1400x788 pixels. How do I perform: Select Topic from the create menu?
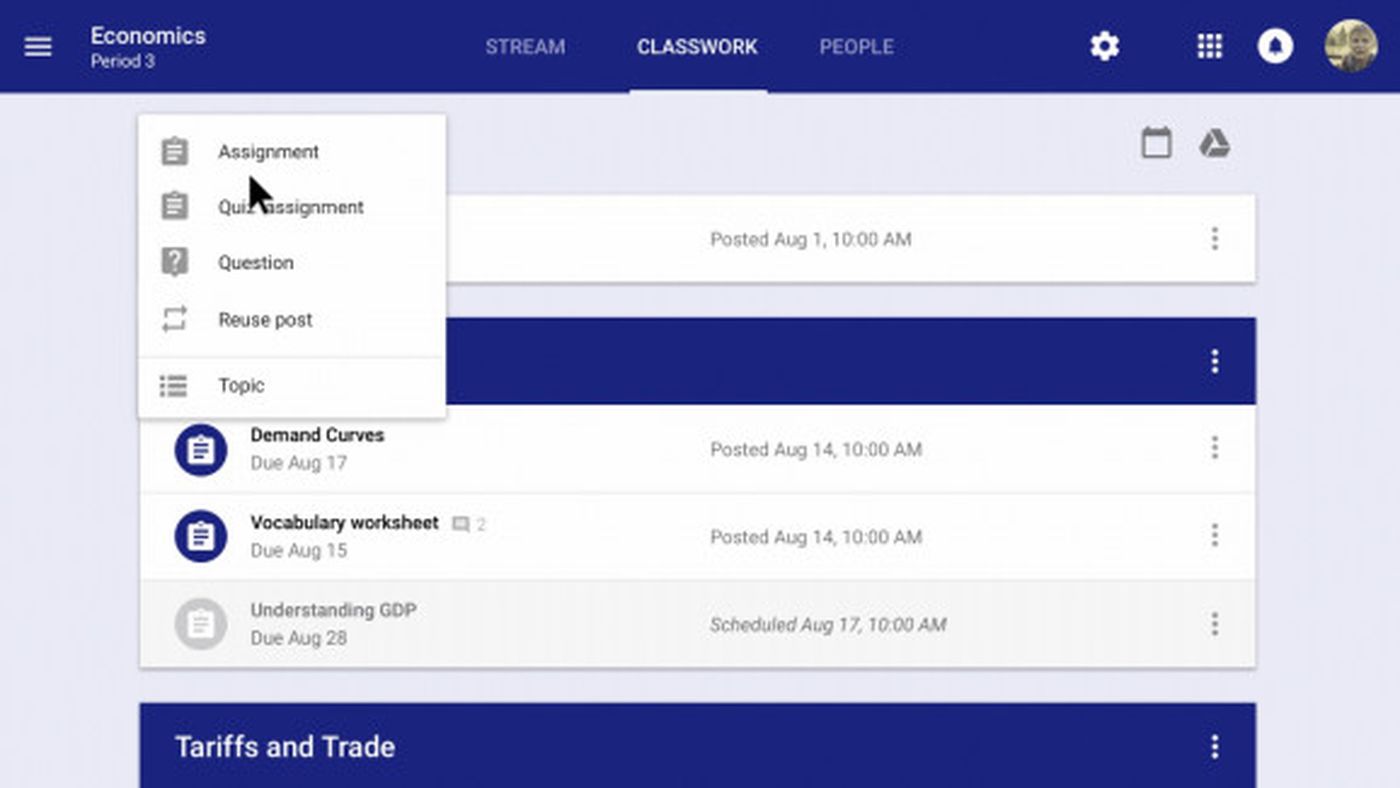tap(241, 385)
